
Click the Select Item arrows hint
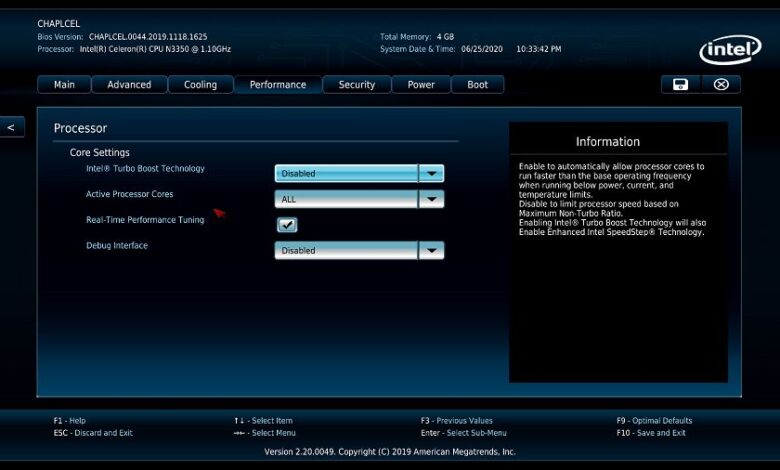[264, 421]
